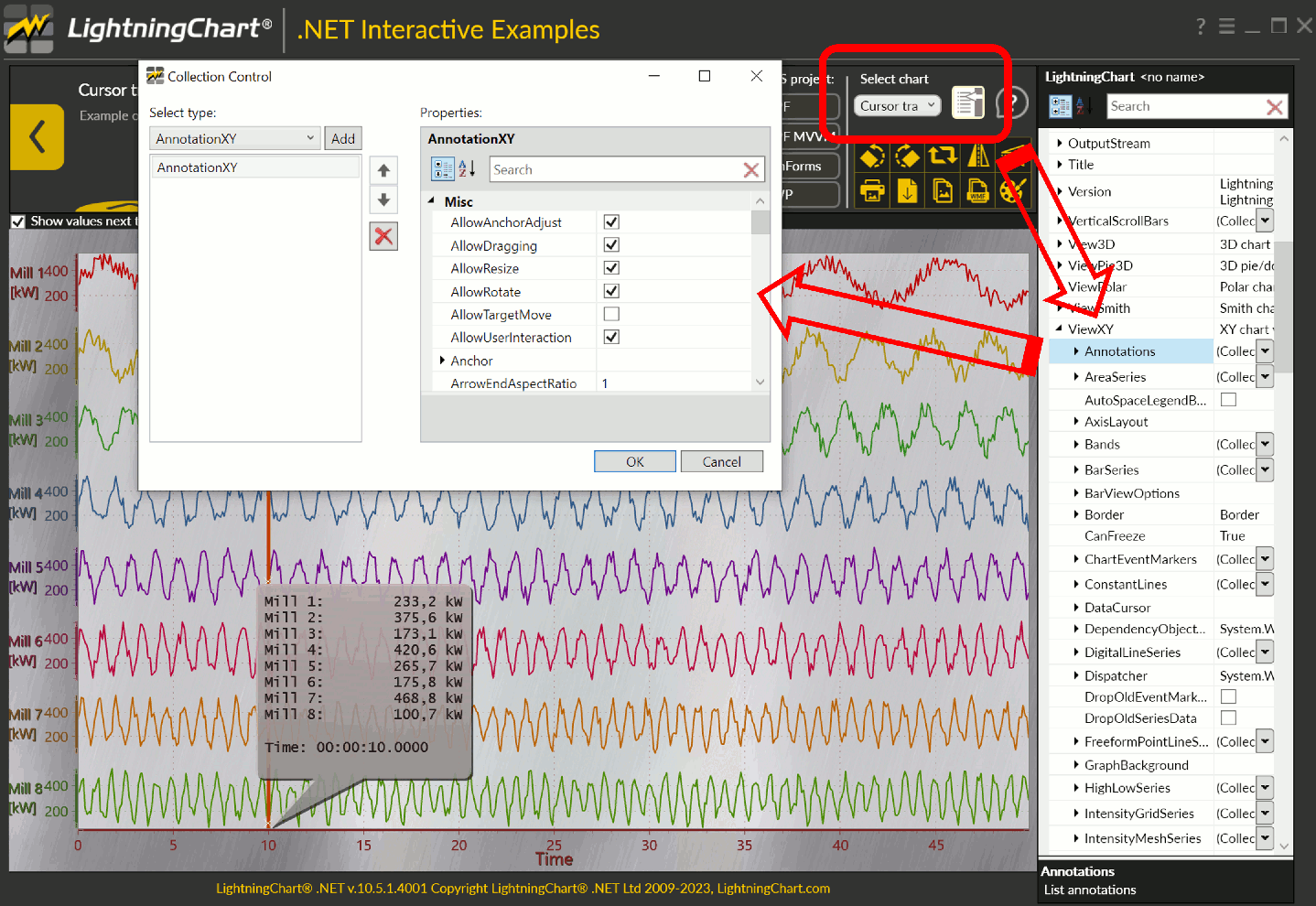
Task: Select AnnotationXY in members list
Action: pyautogui.click(x=255, y=167)
